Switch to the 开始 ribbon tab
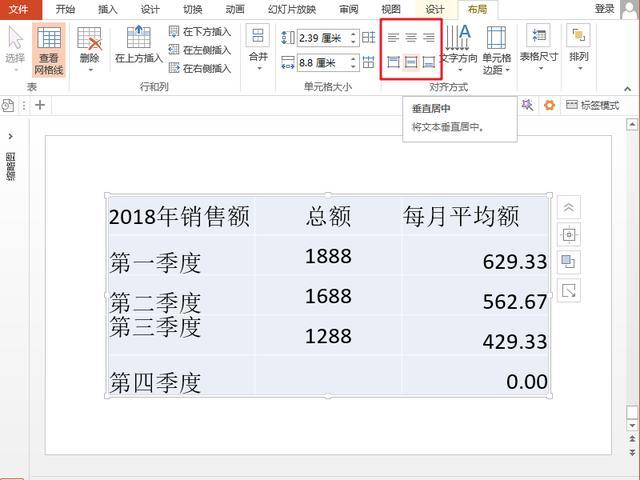This screenshot has height=480, width=640. [x=65, y=9]
